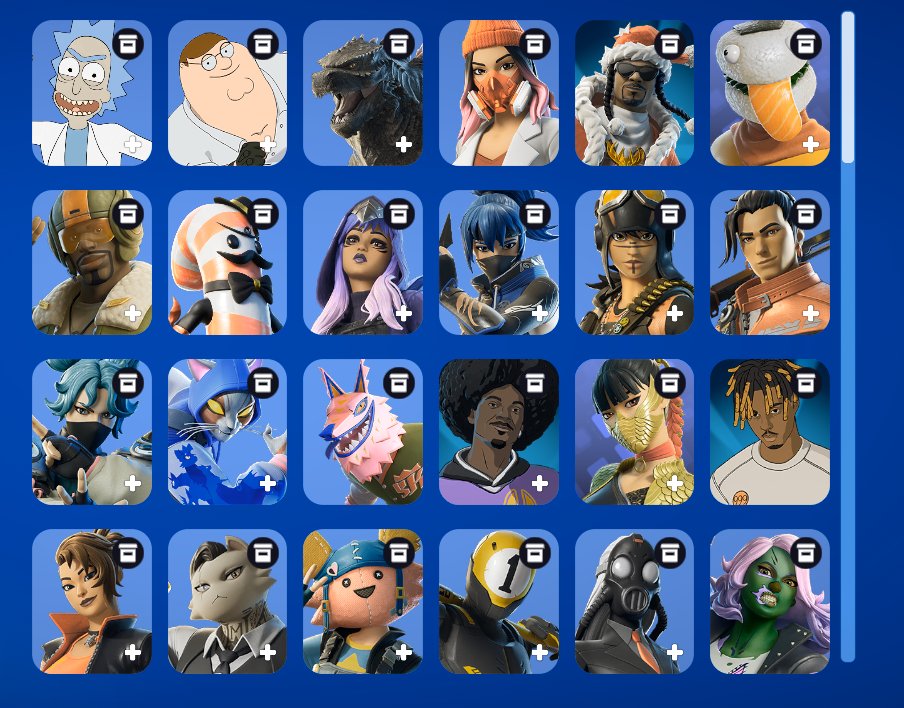Click the archive icon on Godzilla skin
The image size is (904, 708).
click(x=399, y=44)
